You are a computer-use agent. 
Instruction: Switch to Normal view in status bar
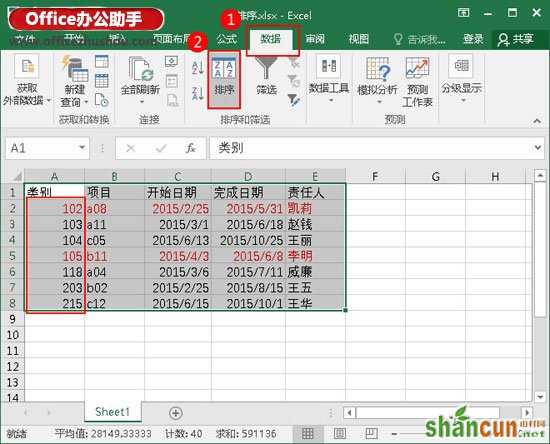308,434
